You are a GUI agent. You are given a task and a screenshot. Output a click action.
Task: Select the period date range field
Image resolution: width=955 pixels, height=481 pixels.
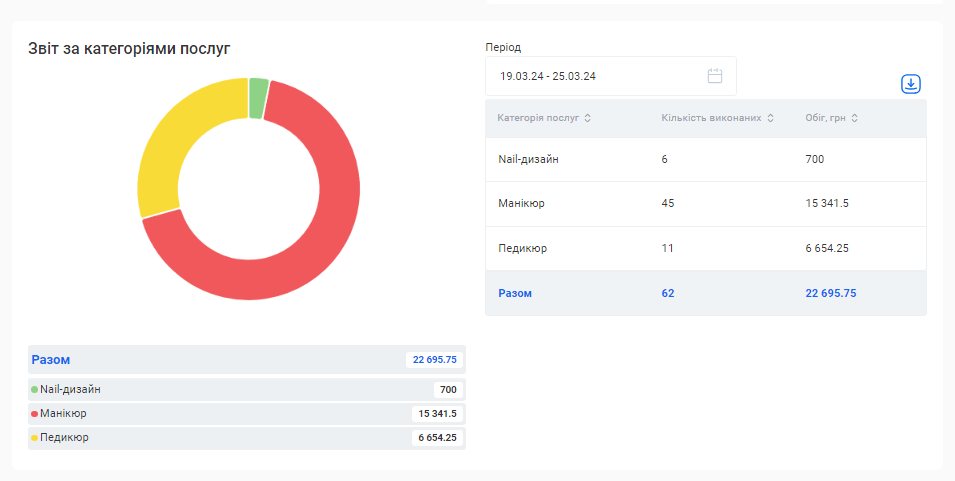(600, 76)
